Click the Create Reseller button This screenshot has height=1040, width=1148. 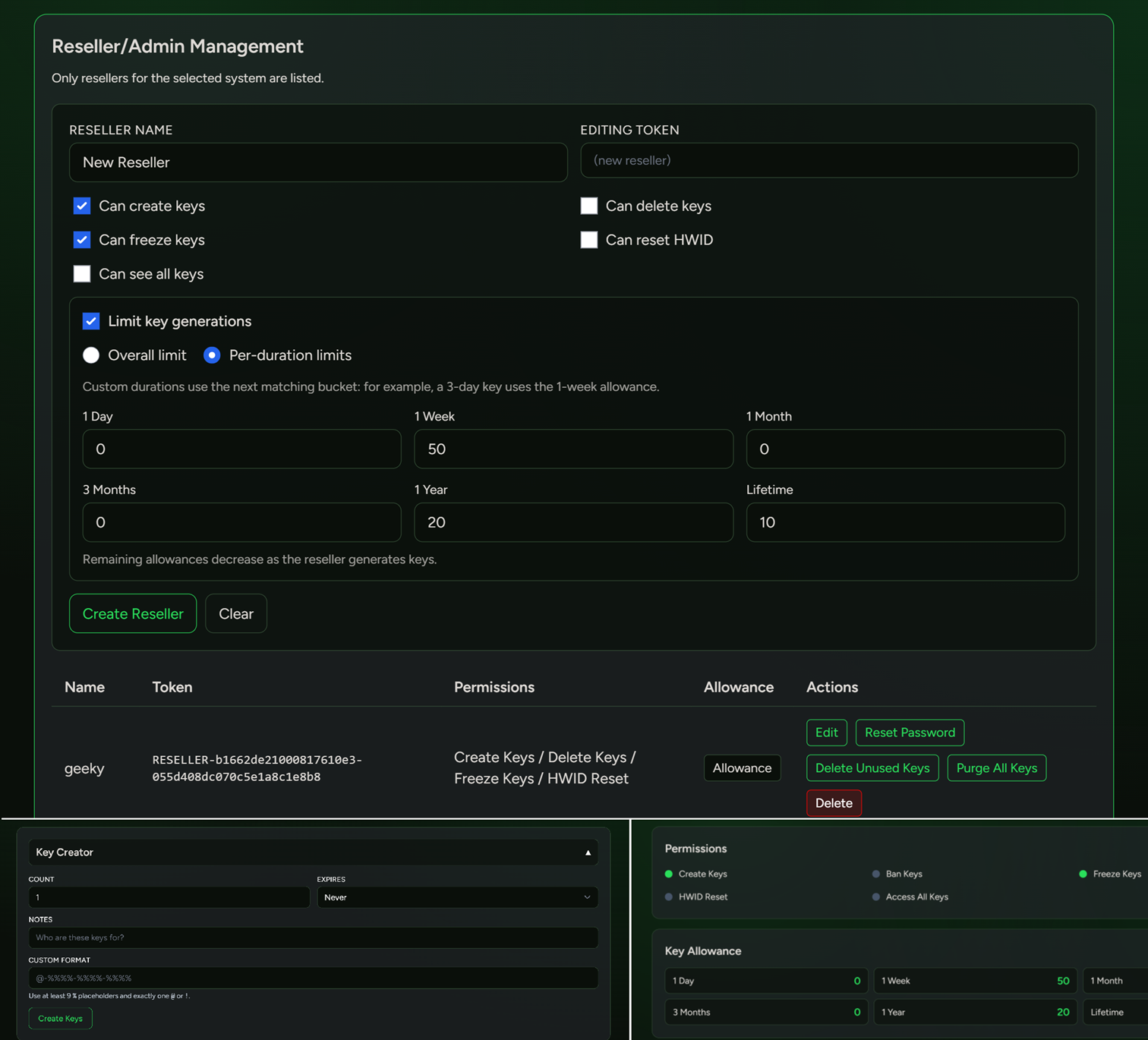133,613
